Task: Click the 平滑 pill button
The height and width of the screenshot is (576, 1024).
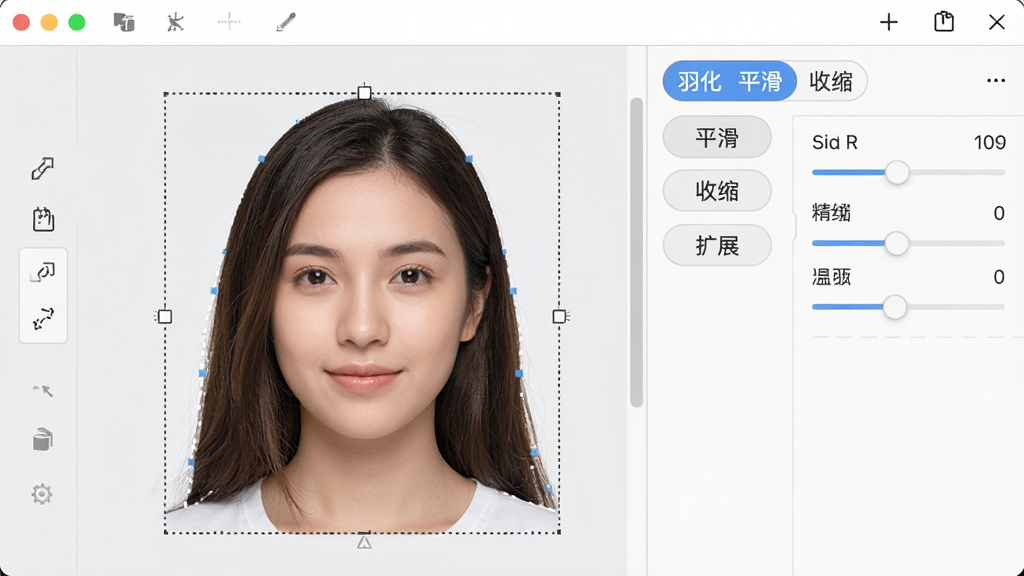Action: (717, 137)
